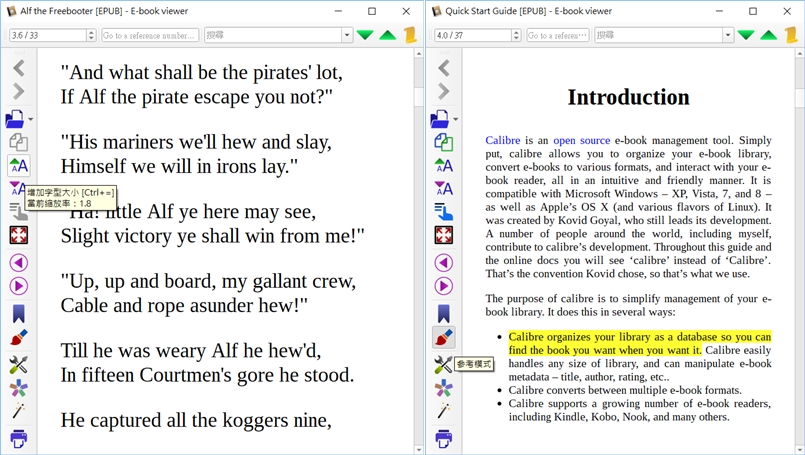
Task: Open the "open source" hyperlink
Action: tap(581, 140)
